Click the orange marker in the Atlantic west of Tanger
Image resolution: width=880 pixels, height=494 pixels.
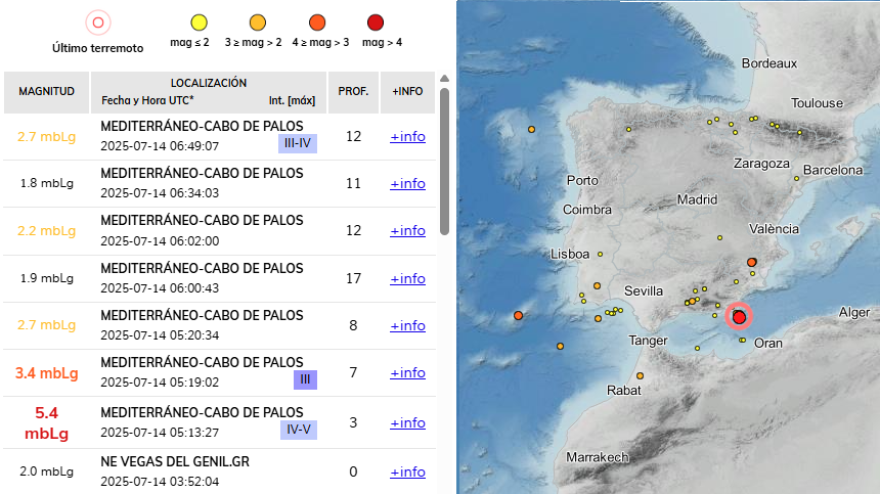519,315
